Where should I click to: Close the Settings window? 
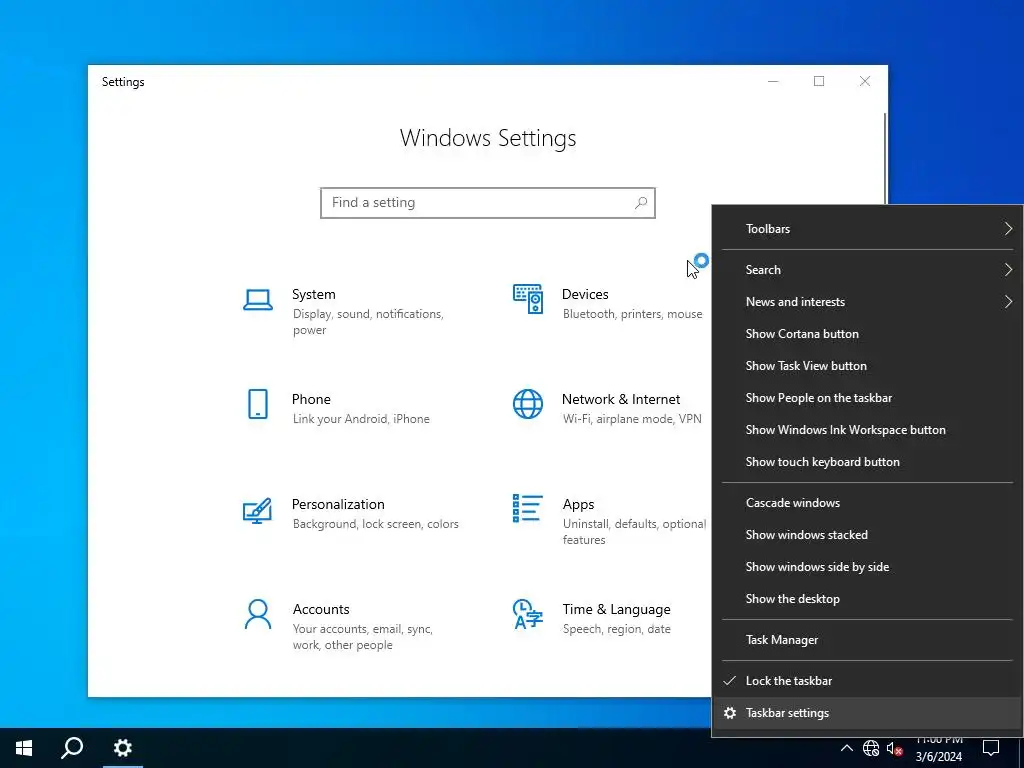[x=865, y=81]
